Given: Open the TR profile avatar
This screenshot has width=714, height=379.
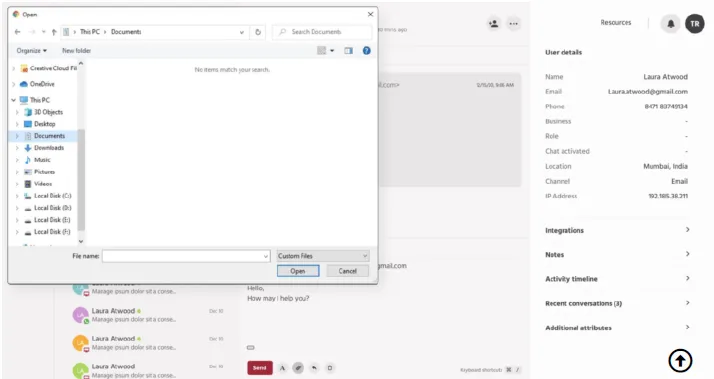Looking at the screenshot, I should pyautogui.click(x=694, y=24).
